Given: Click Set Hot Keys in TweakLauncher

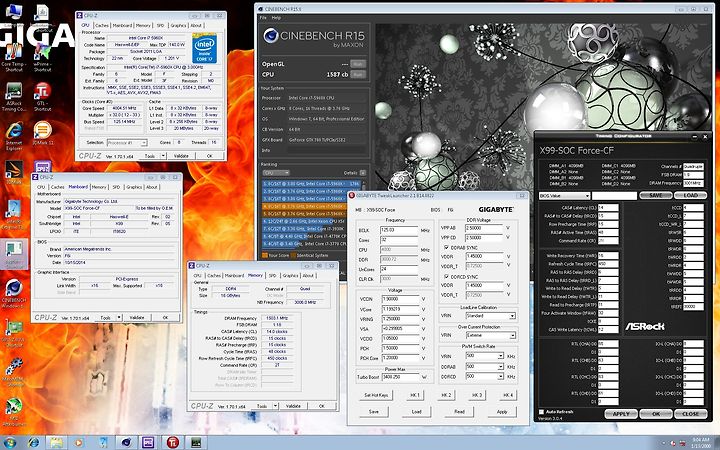Looking at the screenshot, I should click(x=376, y=395).
